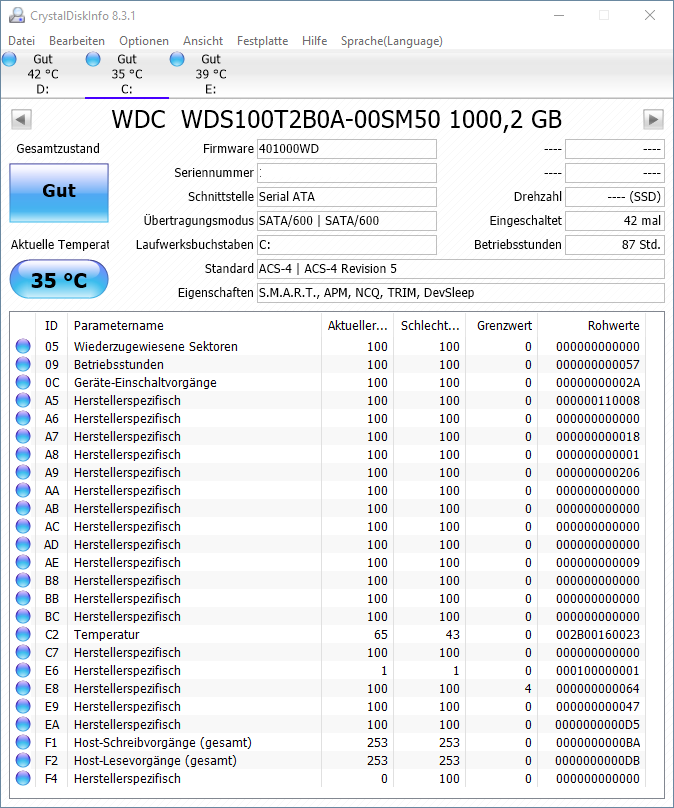This screenshot has height=808, width=674.
Task: Click the Rohwerte column header
Action: [x=591, y=326]
